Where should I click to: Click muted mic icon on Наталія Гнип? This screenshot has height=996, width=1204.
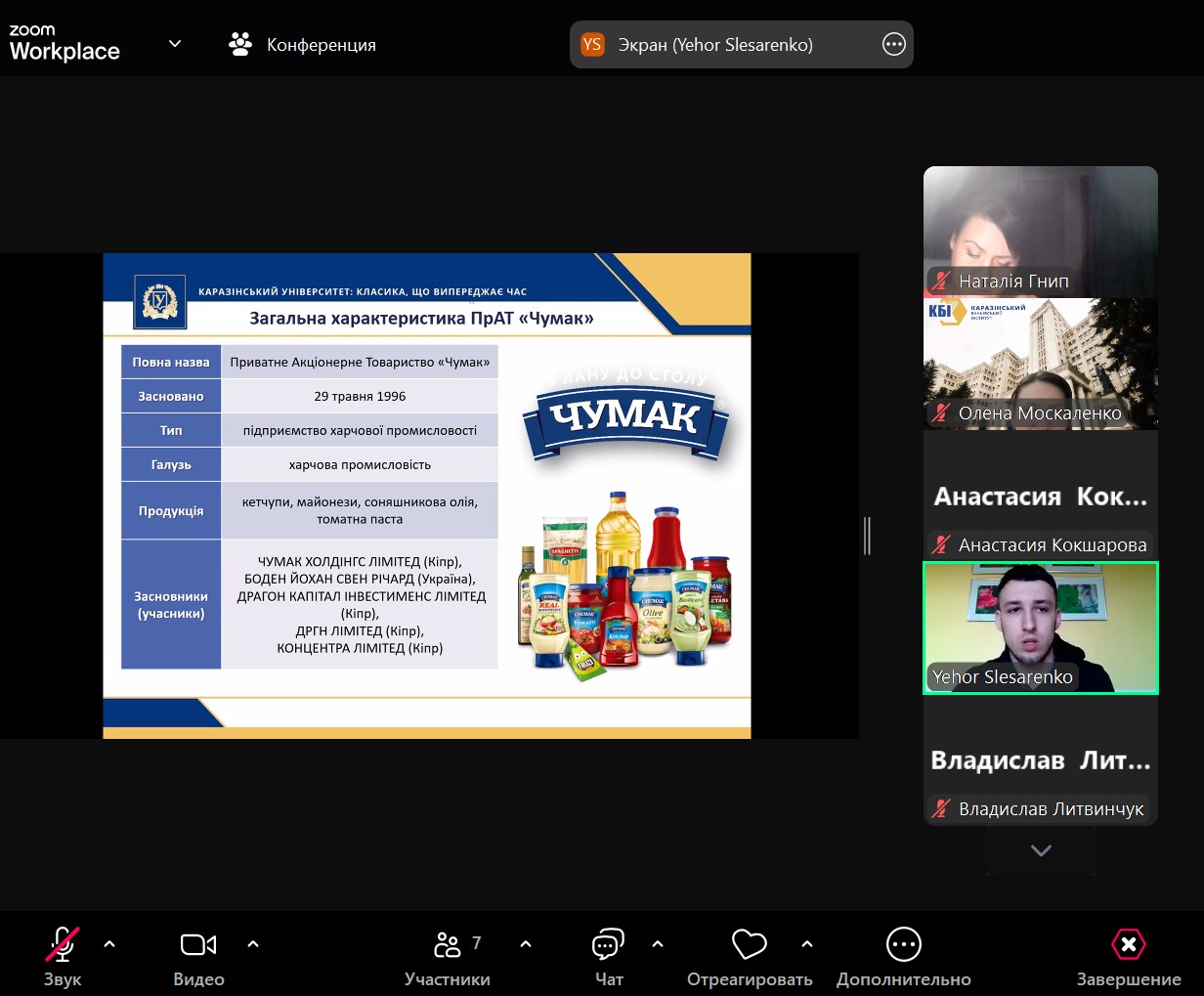[x=941, y=281]
